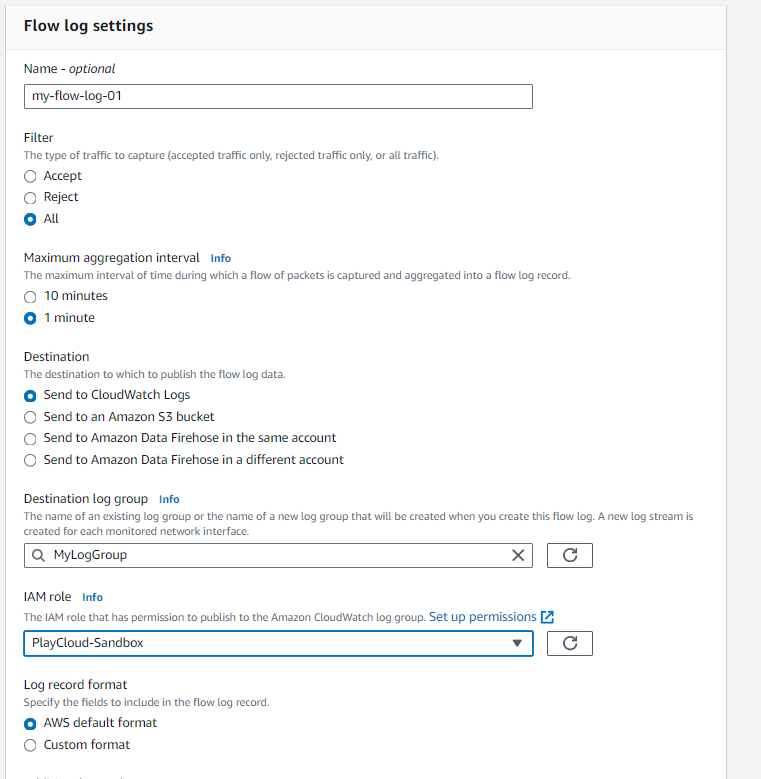Click the MyLogGroup search field
The height and width of the screenshot is (779, 761).
270,555
